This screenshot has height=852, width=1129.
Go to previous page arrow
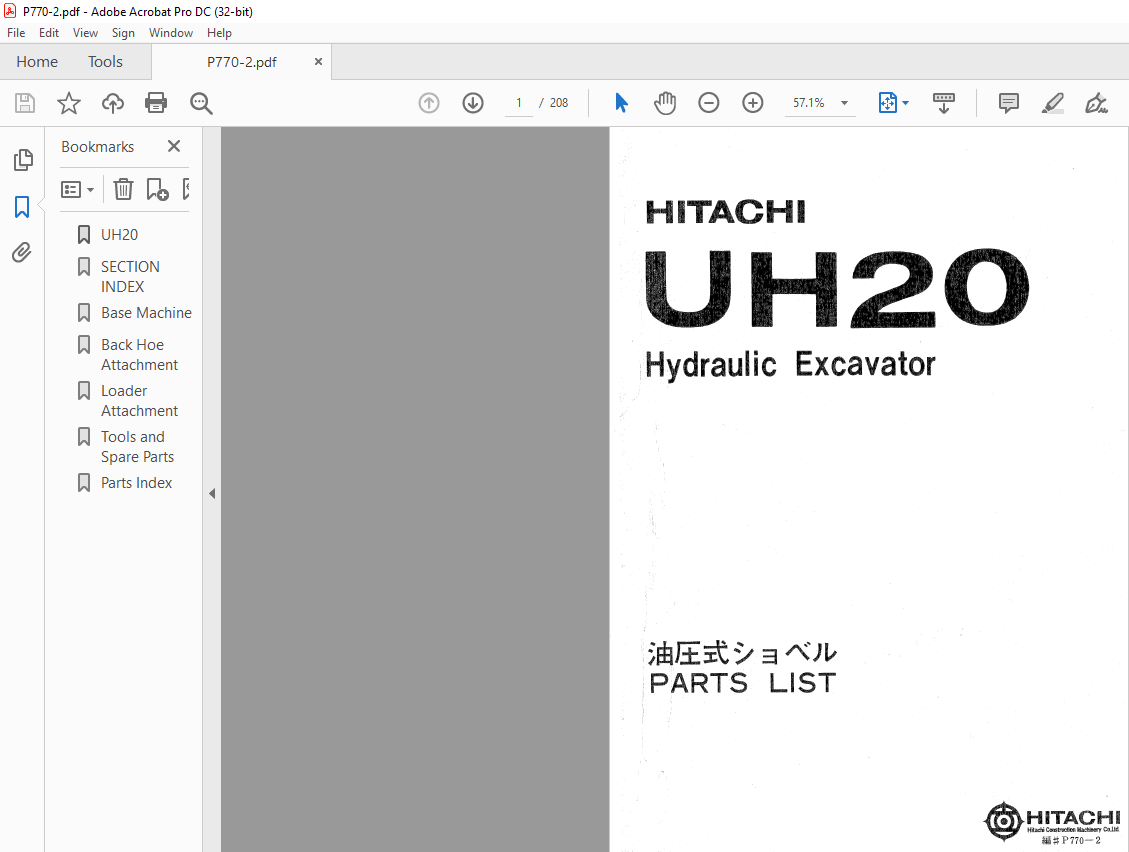coord(429,103)
